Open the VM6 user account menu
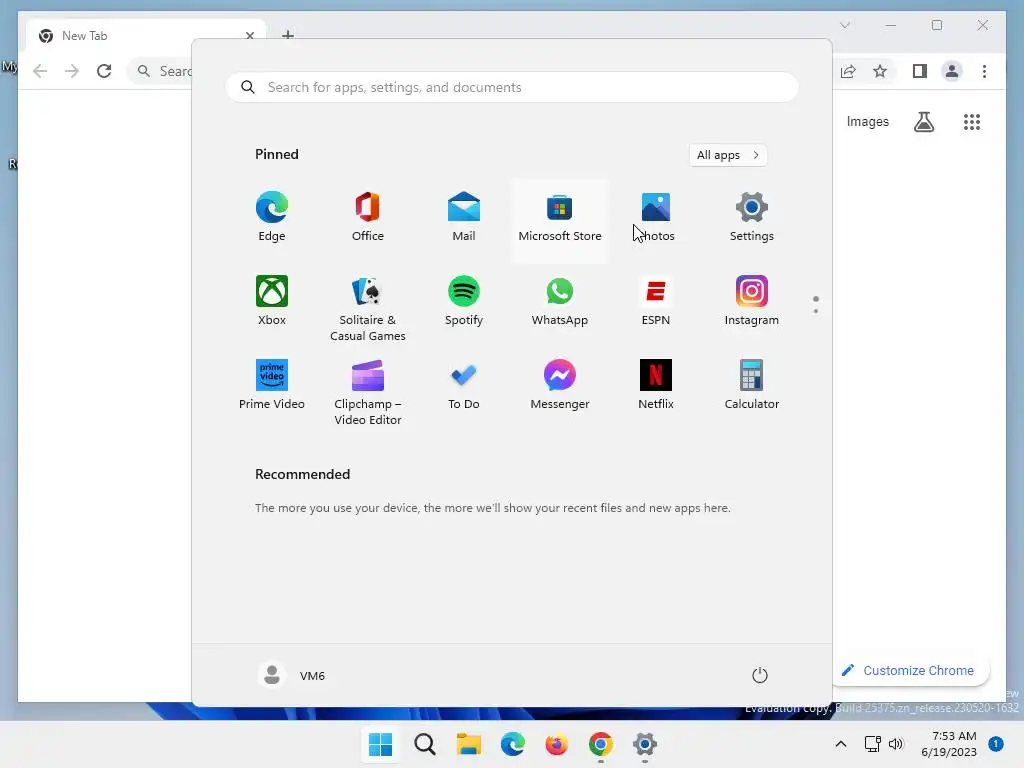The width and height of the screenshot is (1024, 768). [x=291, y=675]
